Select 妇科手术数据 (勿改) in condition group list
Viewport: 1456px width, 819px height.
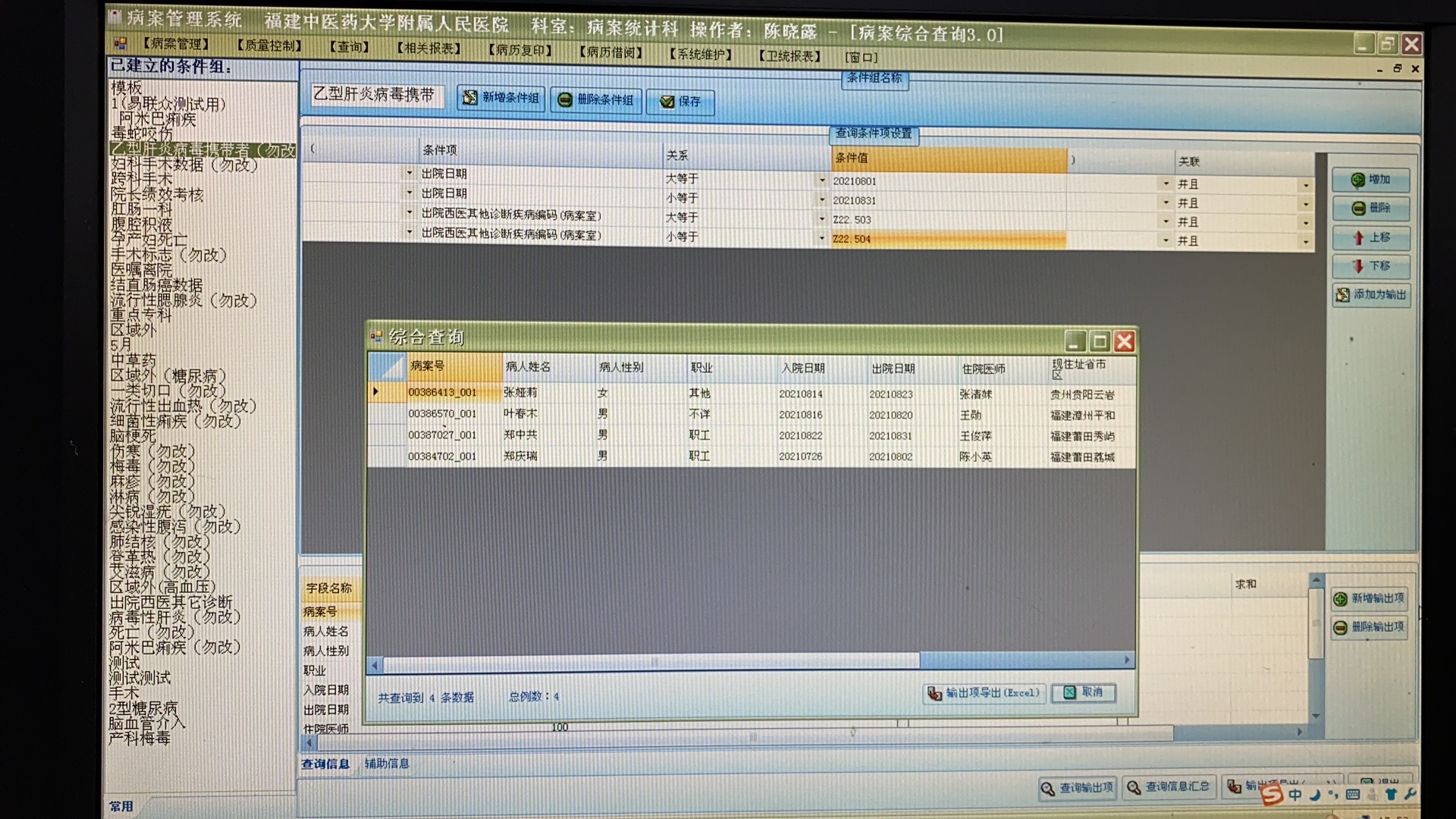tap(184, 165)
